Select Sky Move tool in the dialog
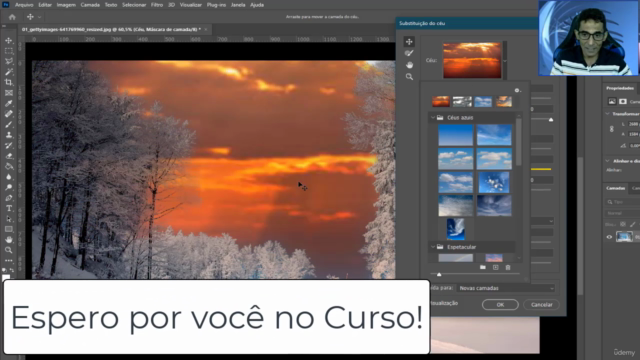 [x=409, y=42]
